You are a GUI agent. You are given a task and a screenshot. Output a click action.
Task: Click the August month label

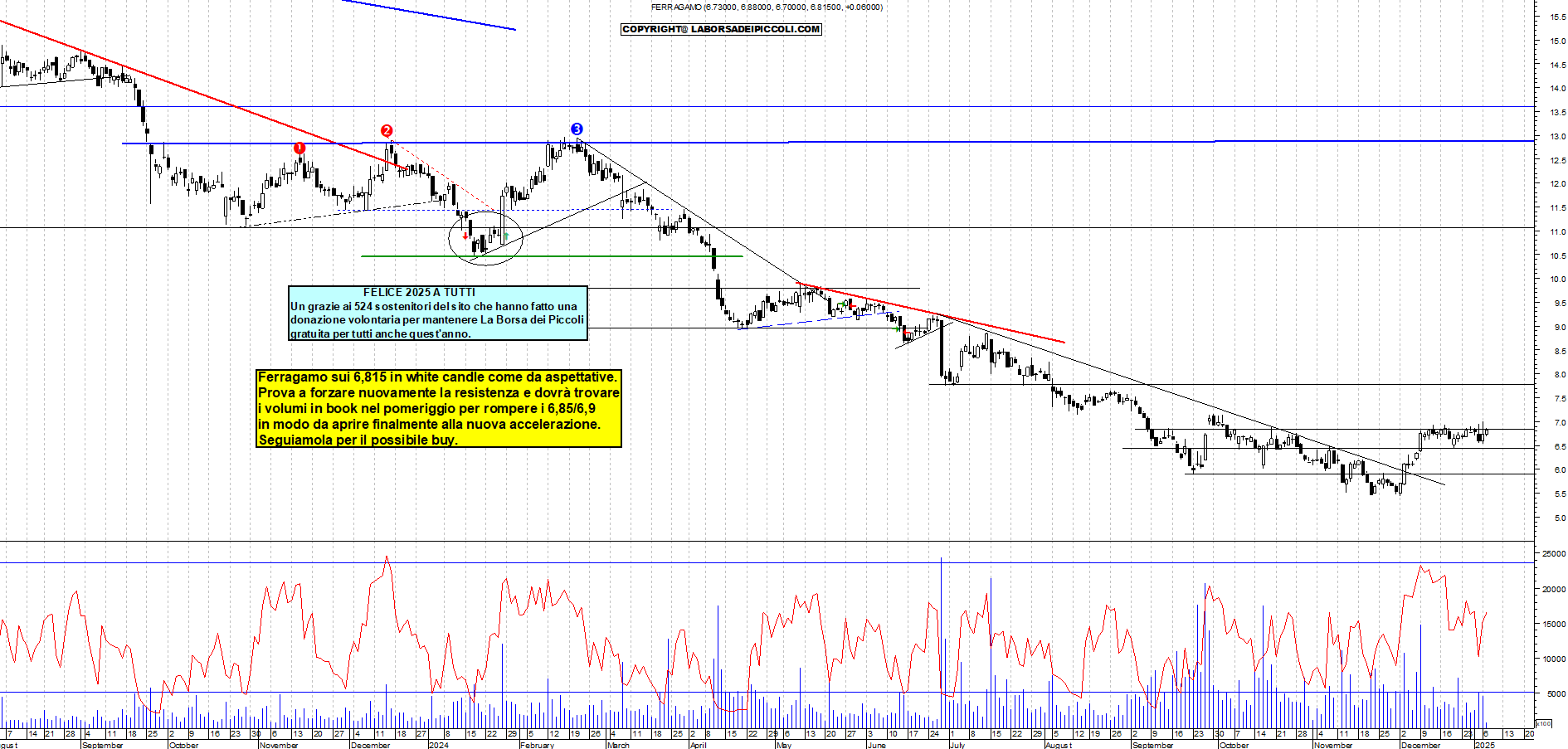point(1059,745)
